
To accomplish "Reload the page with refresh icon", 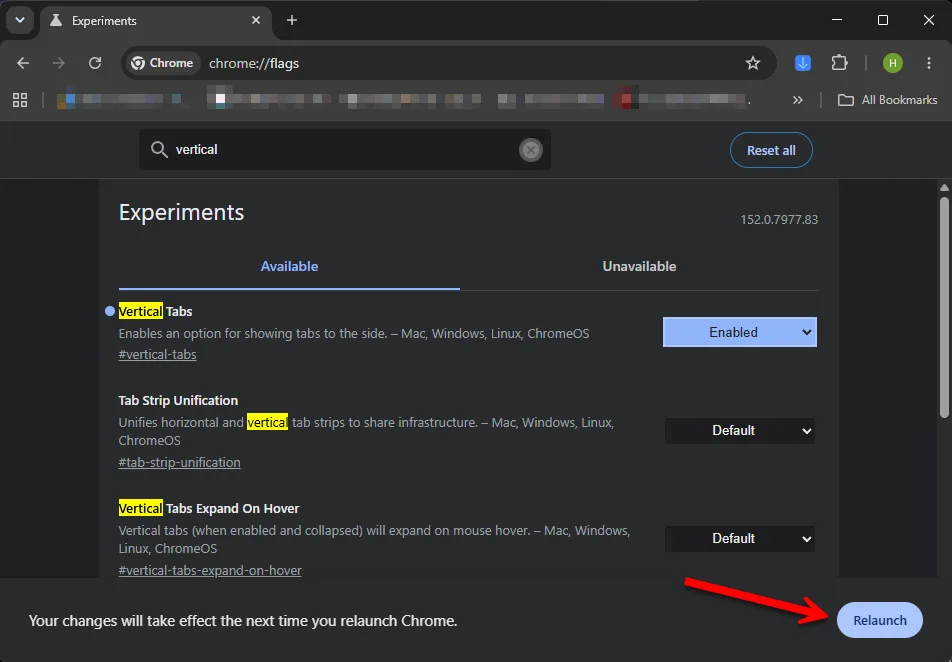I will [x=95, y=63].
